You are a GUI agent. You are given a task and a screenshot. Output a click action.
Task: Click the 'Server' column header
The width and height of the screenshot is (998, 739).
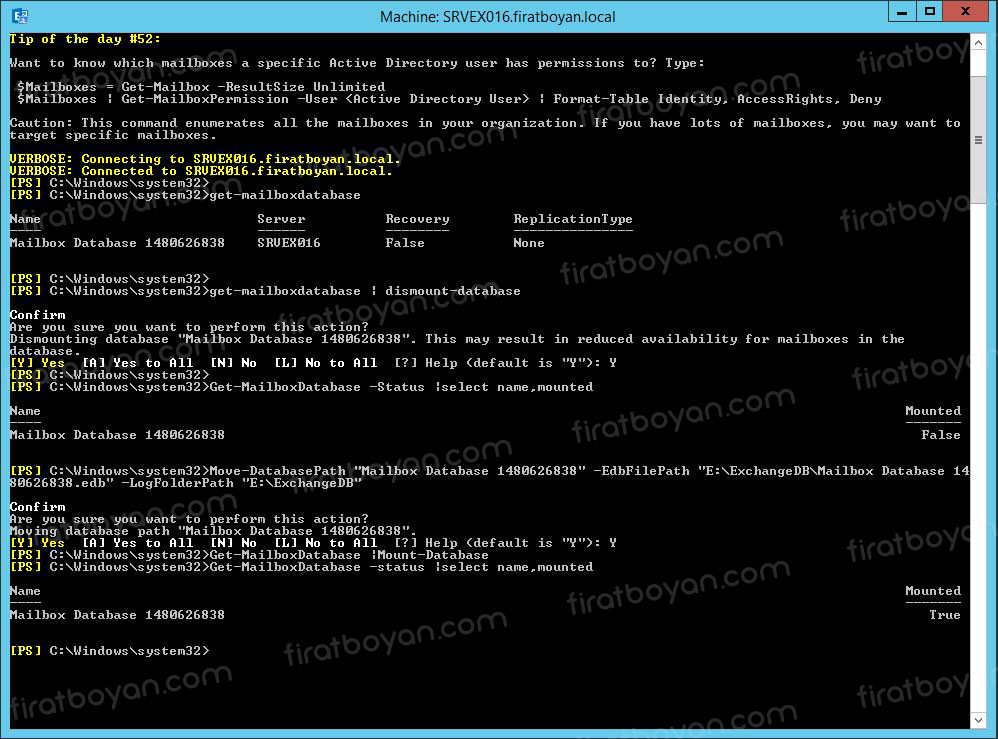pyautogui.click(x=281, y=219)
